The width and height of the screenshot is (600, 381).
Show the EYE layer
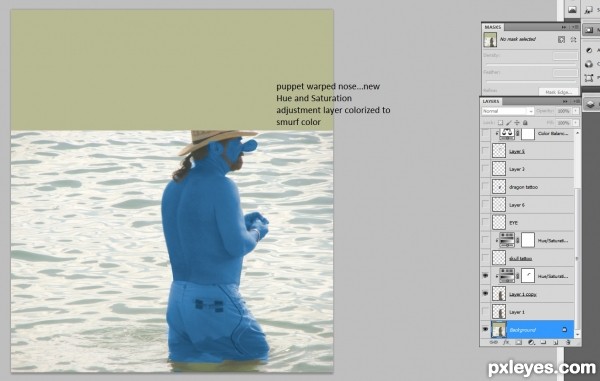coord(485,222)
